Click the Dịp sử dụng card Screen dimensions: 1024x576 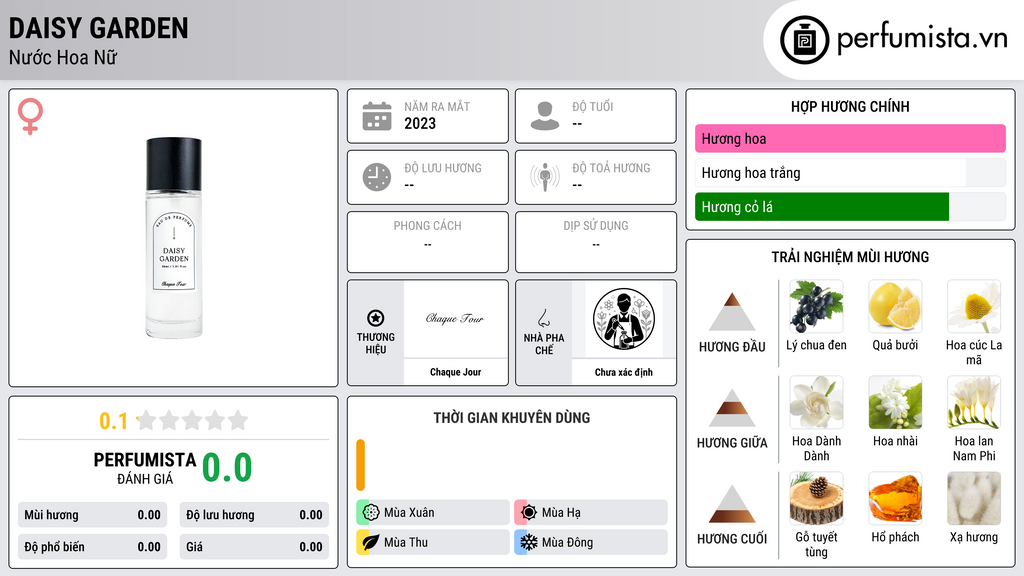tap(596, 242)
